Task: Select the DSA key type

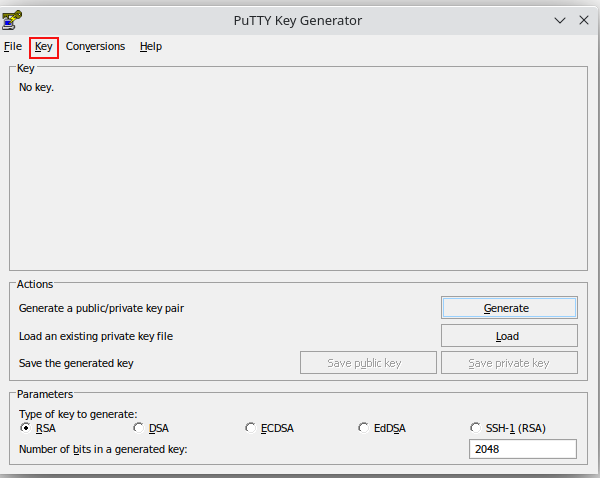Action: click(151, 428)
